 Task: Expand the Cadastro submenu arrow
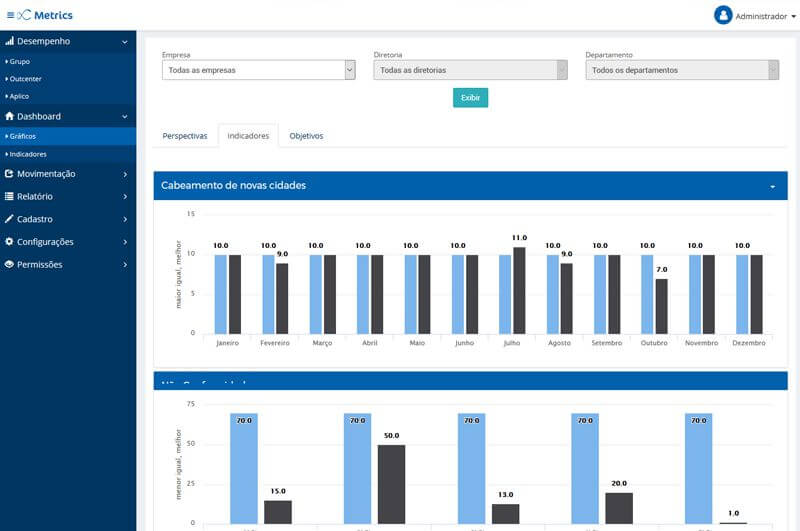125,219
